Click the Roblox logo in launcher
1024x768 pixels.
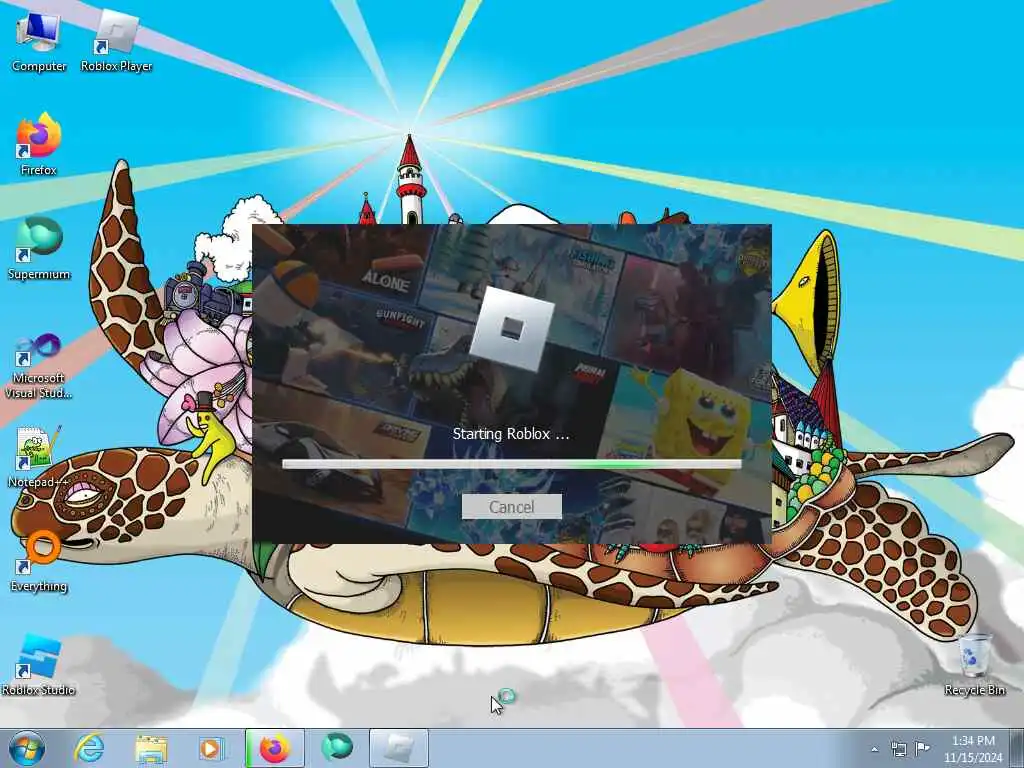coord(512,328)
